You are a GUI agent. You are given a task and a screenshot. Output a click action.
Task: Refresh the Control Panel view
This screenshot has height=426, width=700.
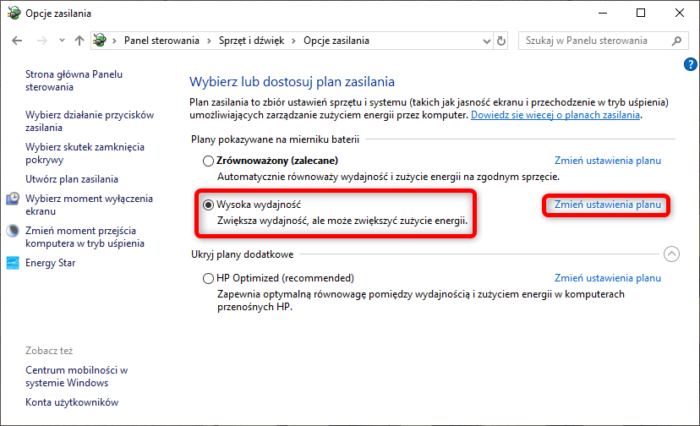coord(501,41)
